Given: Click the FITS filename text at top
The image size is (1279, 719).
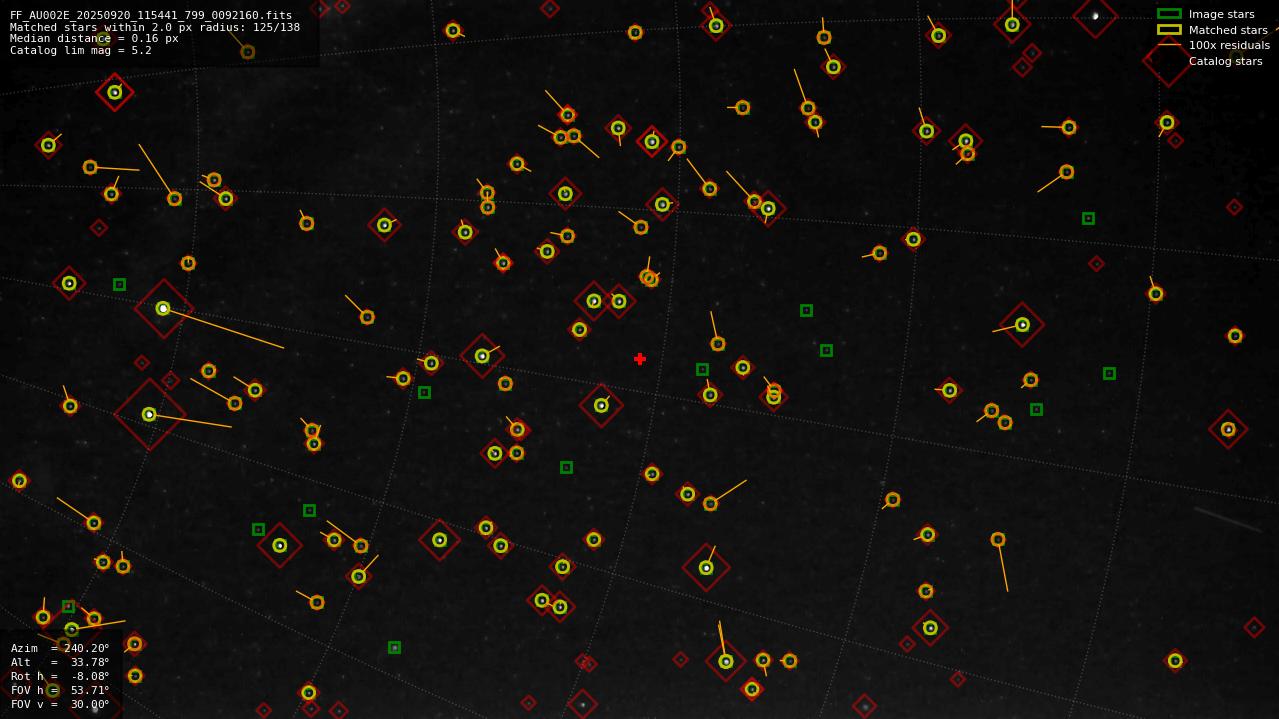Looking at the screenshot, I should (x=150, y=15).
